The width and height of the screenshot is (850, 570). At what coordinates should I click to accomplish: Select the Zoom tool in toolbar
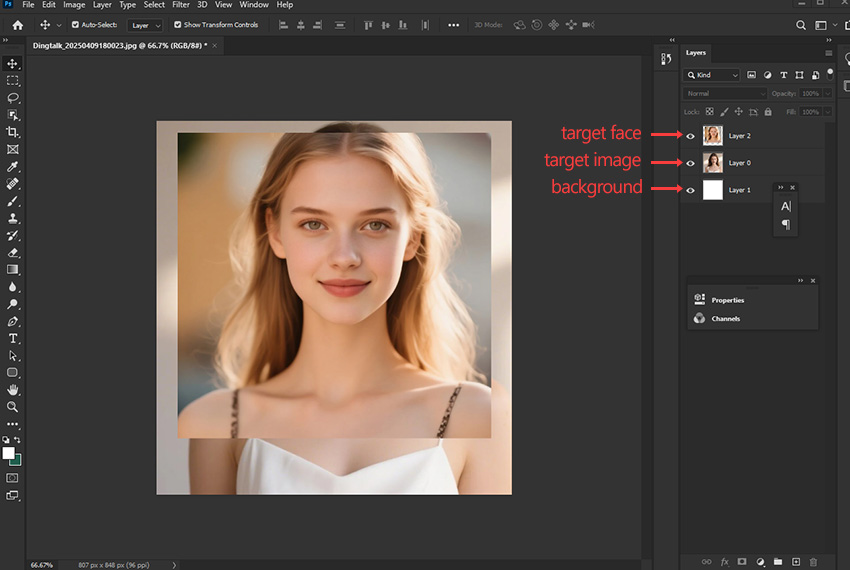pos(12,407)
